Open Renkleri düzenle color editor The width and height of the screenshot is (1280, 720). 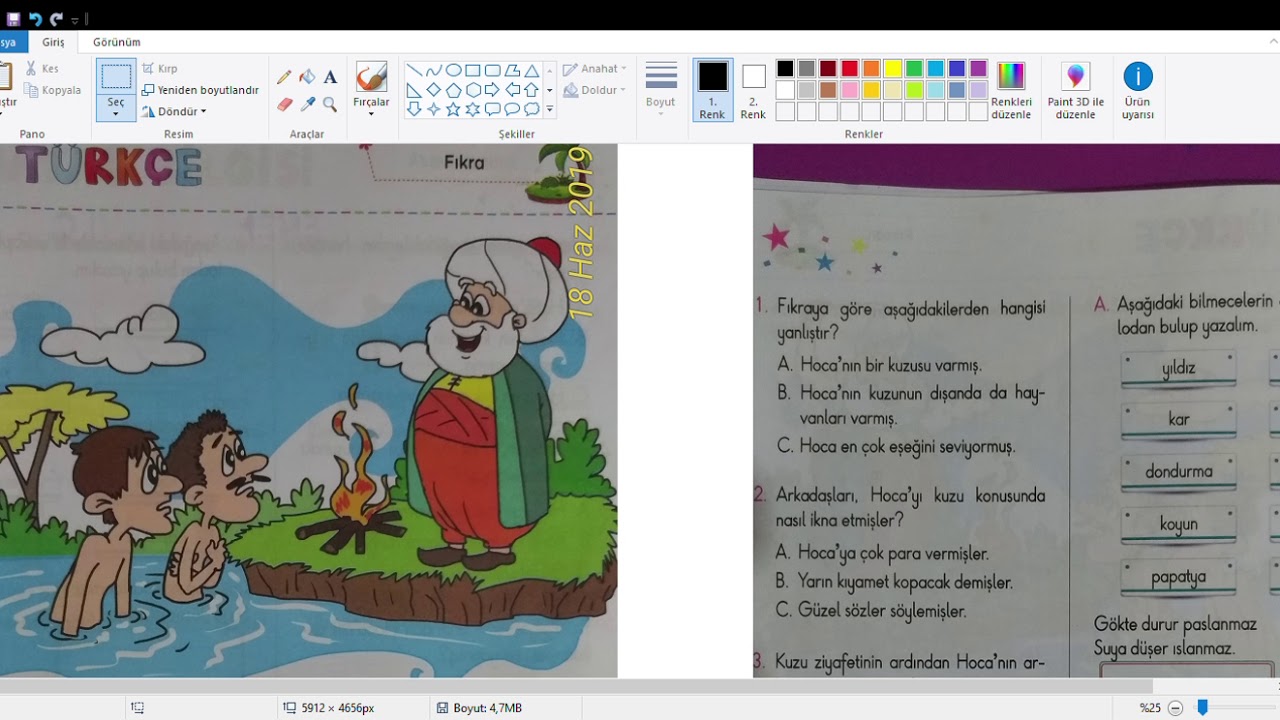pyautogui.click(x=1011, y=89)
